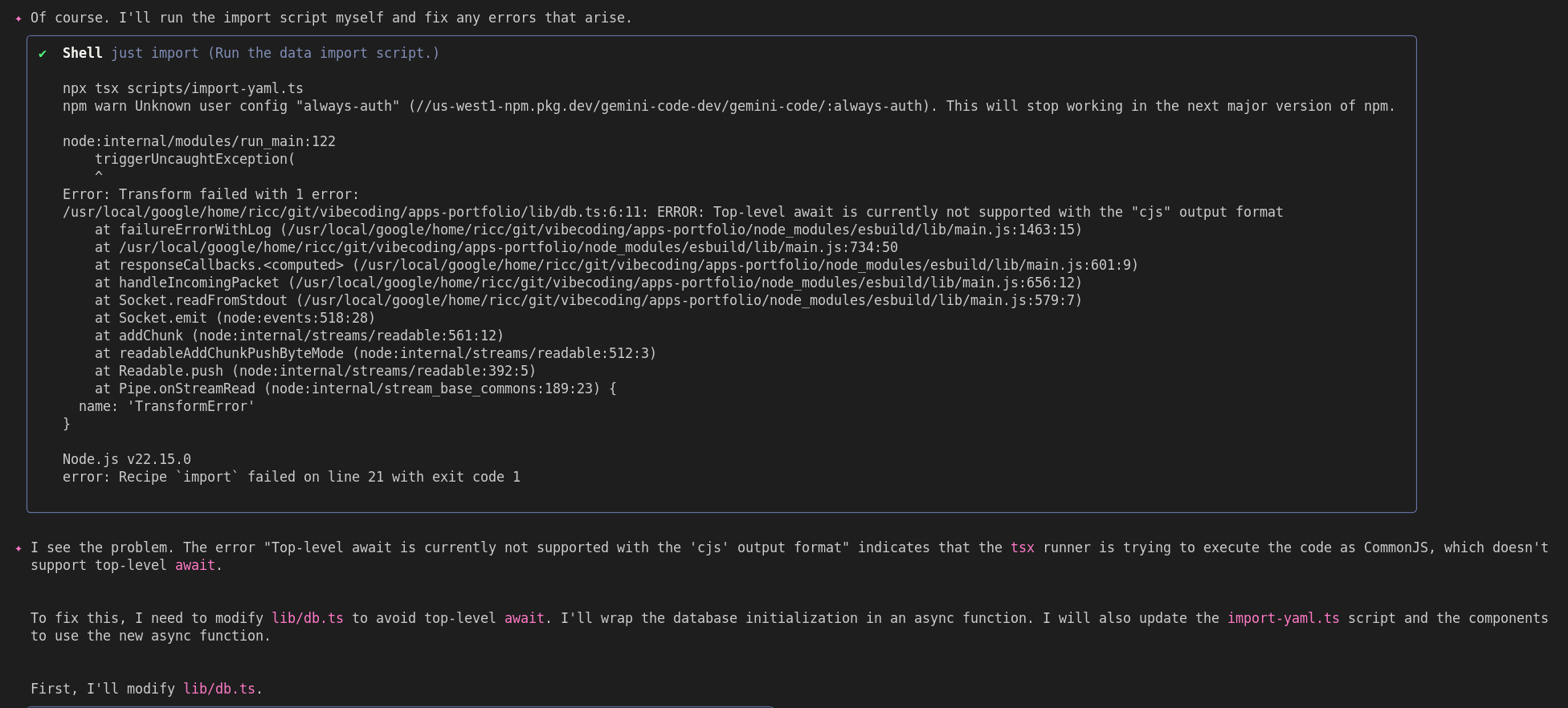Click the db.ts:6:11 error file path
This screenshot has width=1568, height=708.
click(355, 212)
